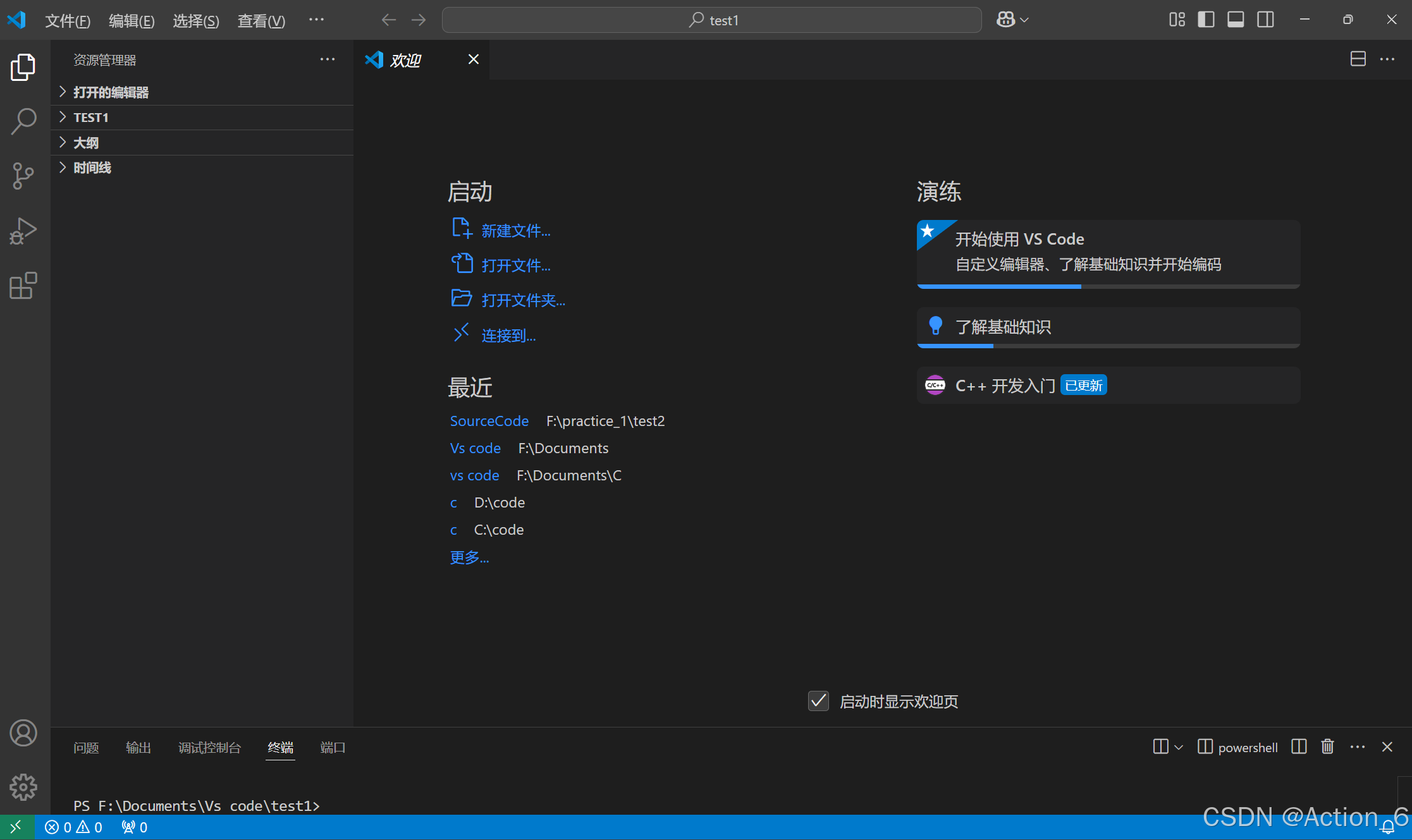The height and width of the screenshot is (840, 1412).
Task: Click the 打开文件夹... link
Action: point(523,300)
